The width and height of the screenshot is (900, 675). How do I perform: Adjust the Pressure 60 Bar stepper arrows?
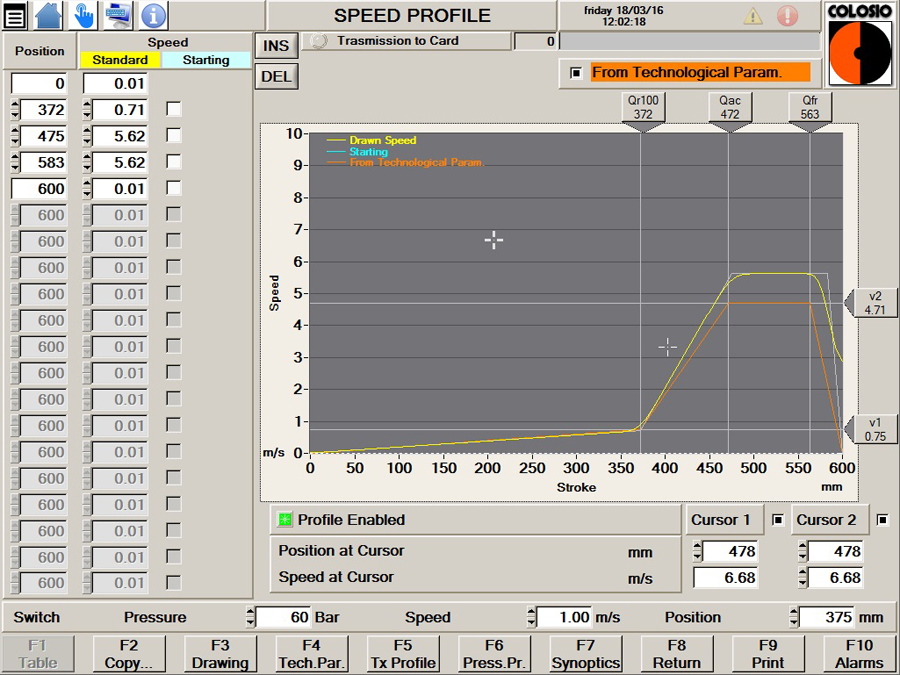[250, 617]
